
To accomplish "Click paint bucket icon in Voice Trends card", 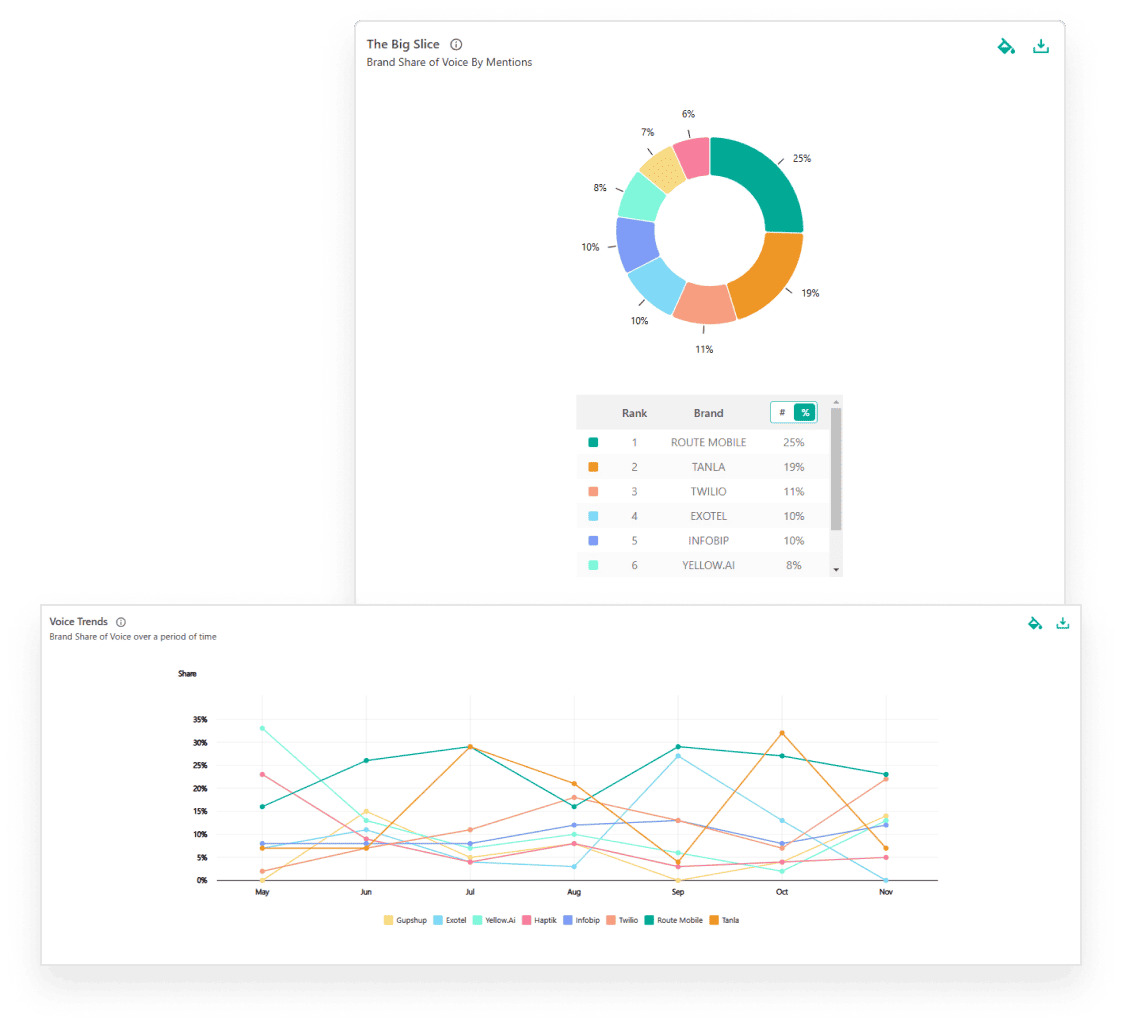I will click(1035, 623).
